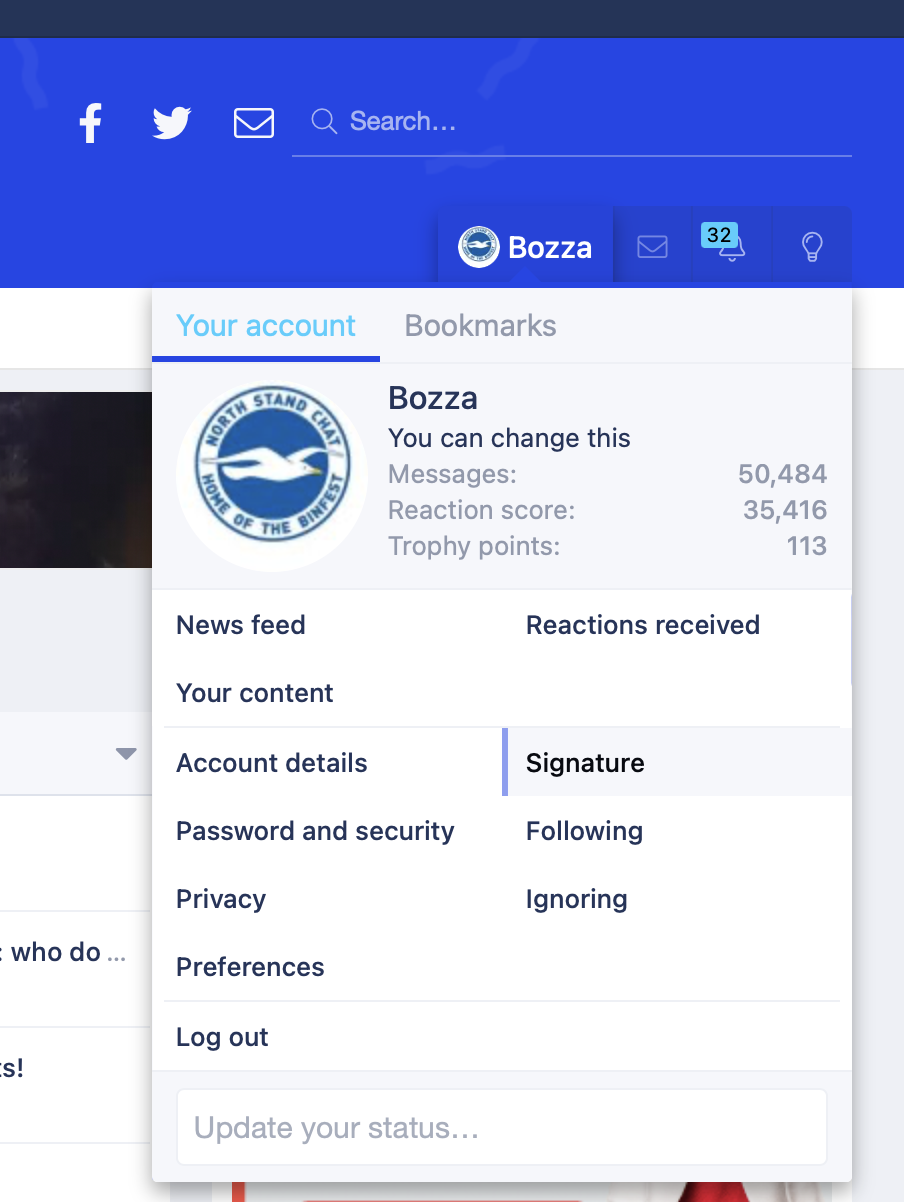The height and width of the screenshot is (1202, 904).
Task: Select the Your account tab
Action: (266, 326)
